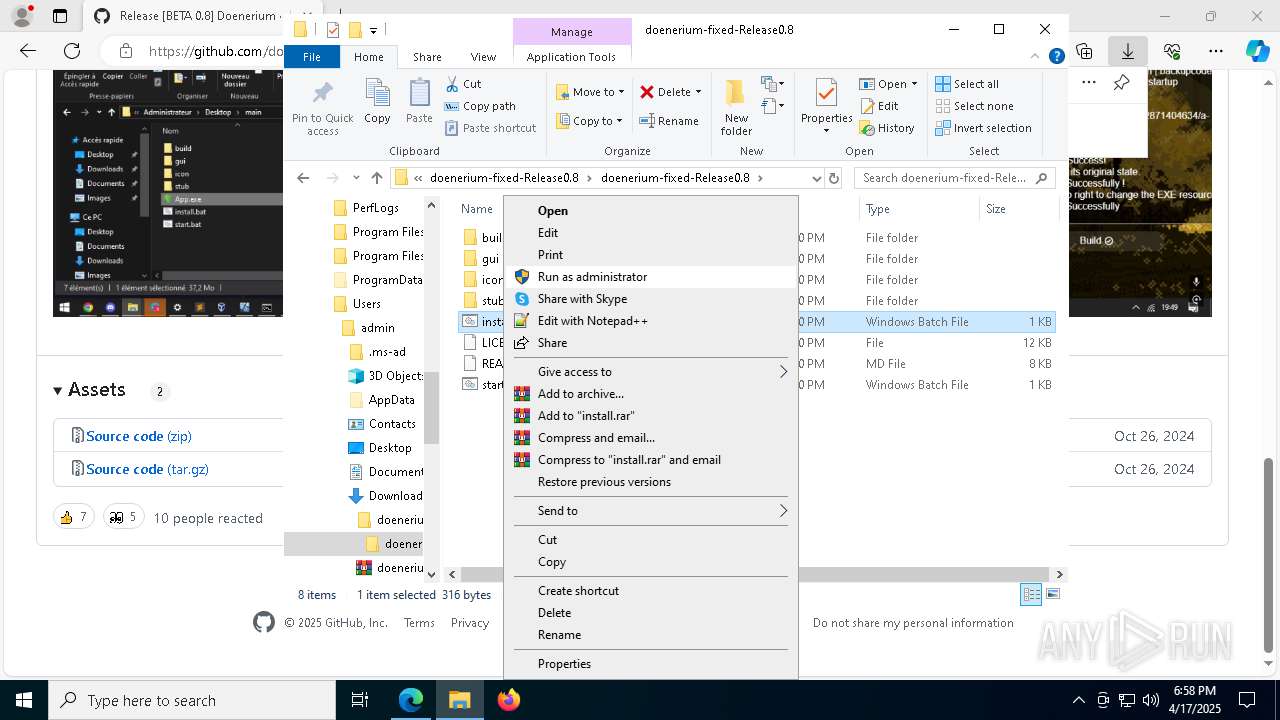Image resolution: width=1280 pixels, height=720 pixels.
Task: Select Desktop in the navigation pane
Action: coord(380,448)
